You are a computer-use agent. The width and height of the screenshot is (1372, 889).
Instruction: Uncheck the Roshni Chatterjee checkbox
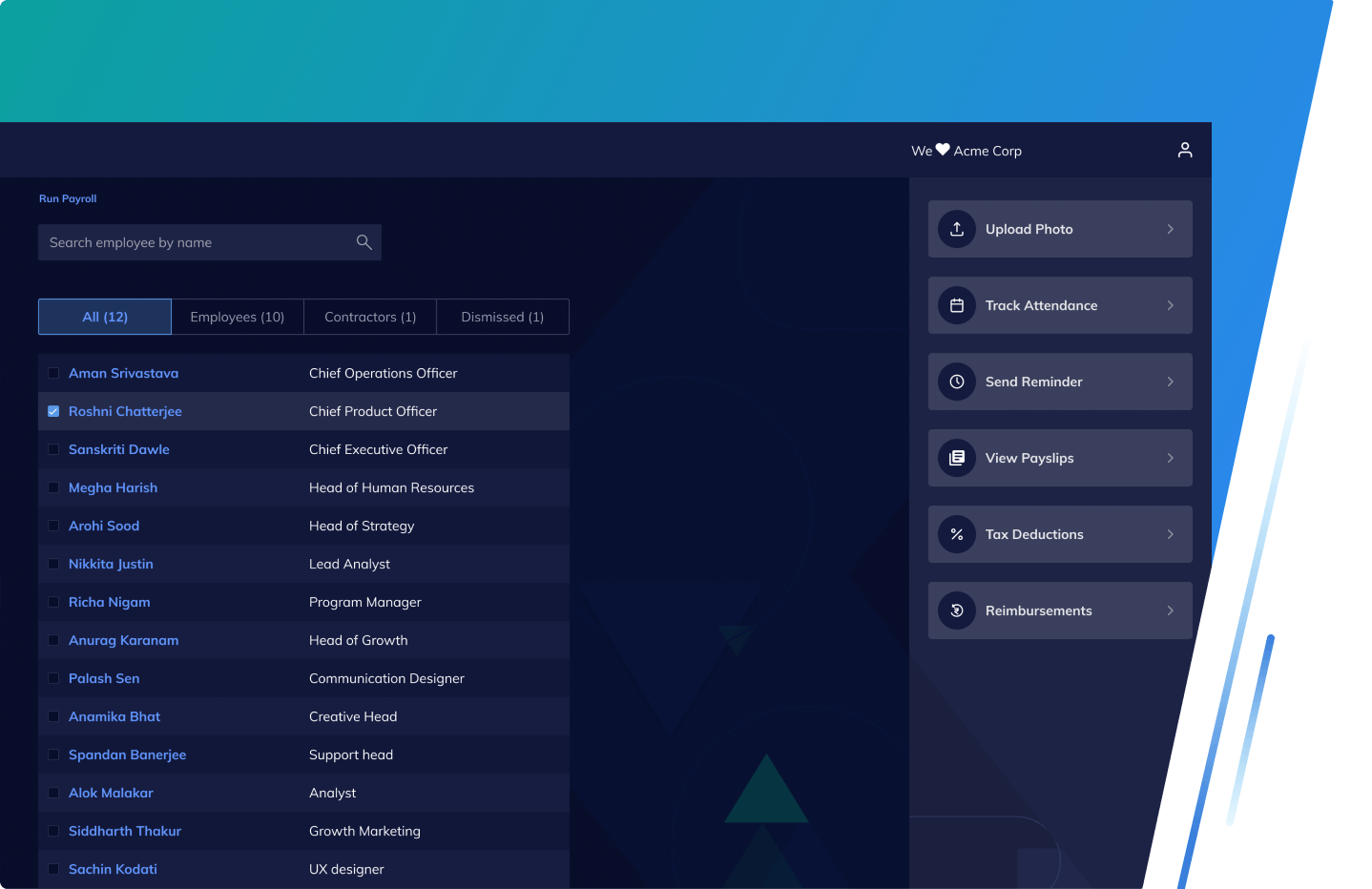pos(53,411)
